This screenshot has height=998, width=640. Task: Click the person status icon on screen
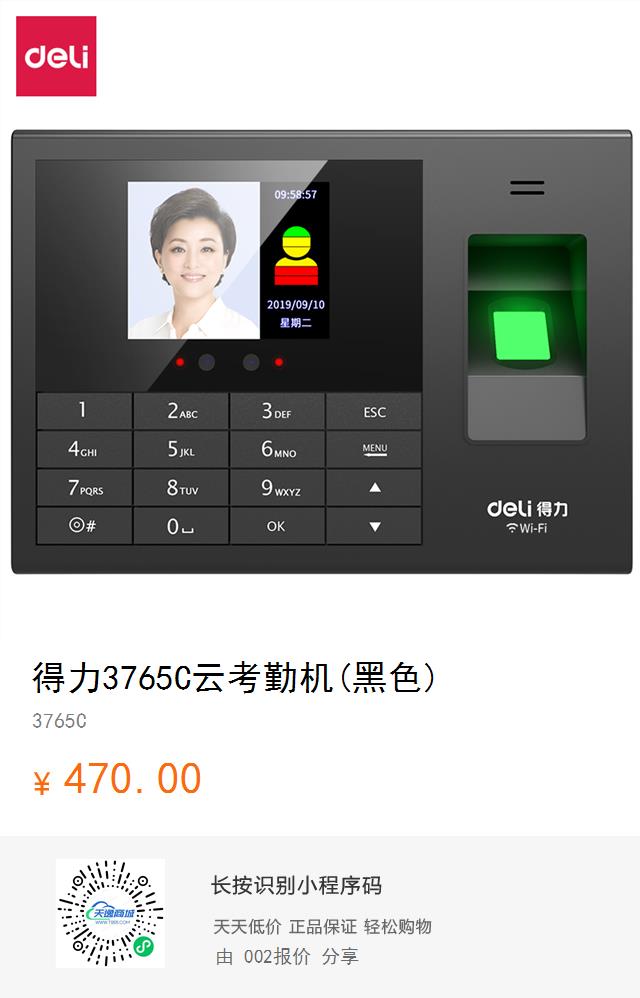(296, 255)
